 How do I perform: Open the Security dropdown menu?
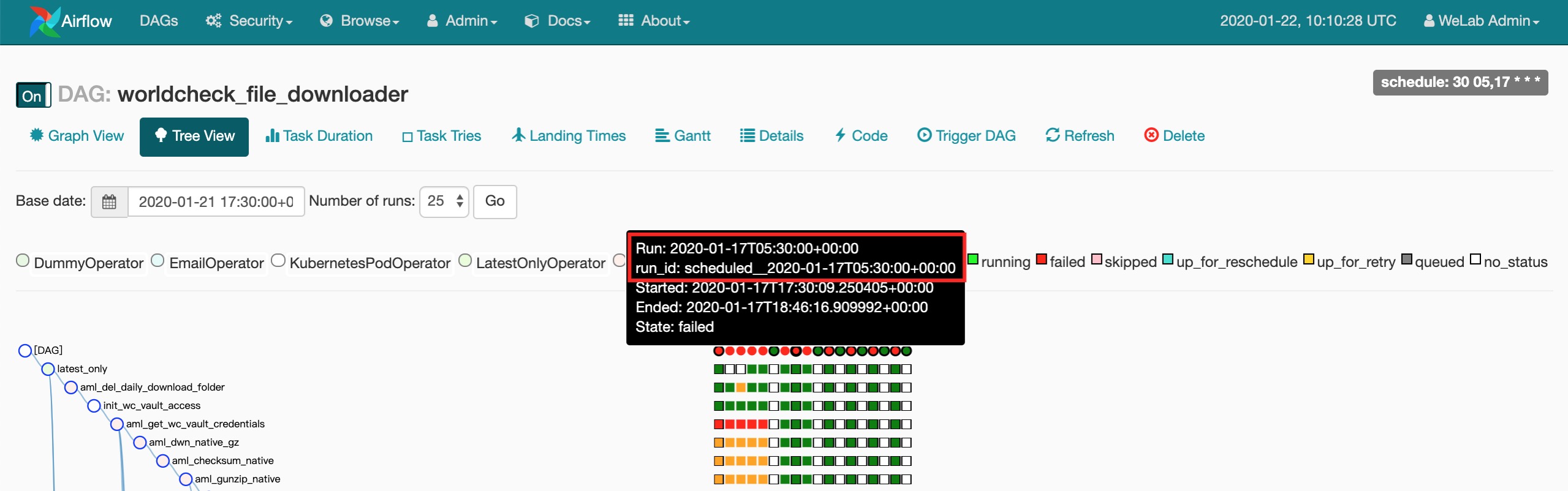point(249,21)
